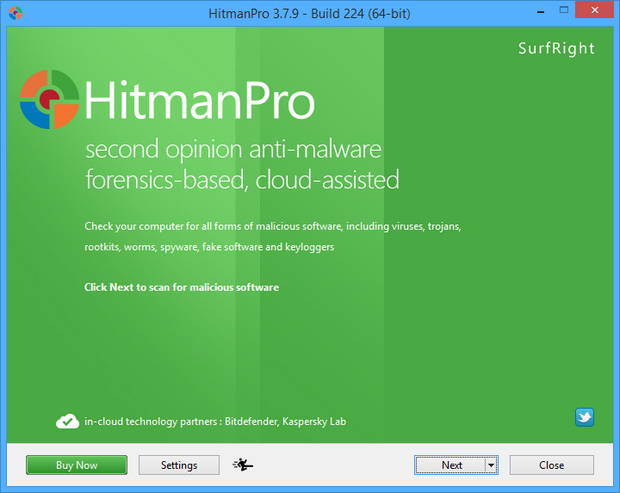Close the window with the red X
Screen dimensions: 620x493
pos(595,10)
